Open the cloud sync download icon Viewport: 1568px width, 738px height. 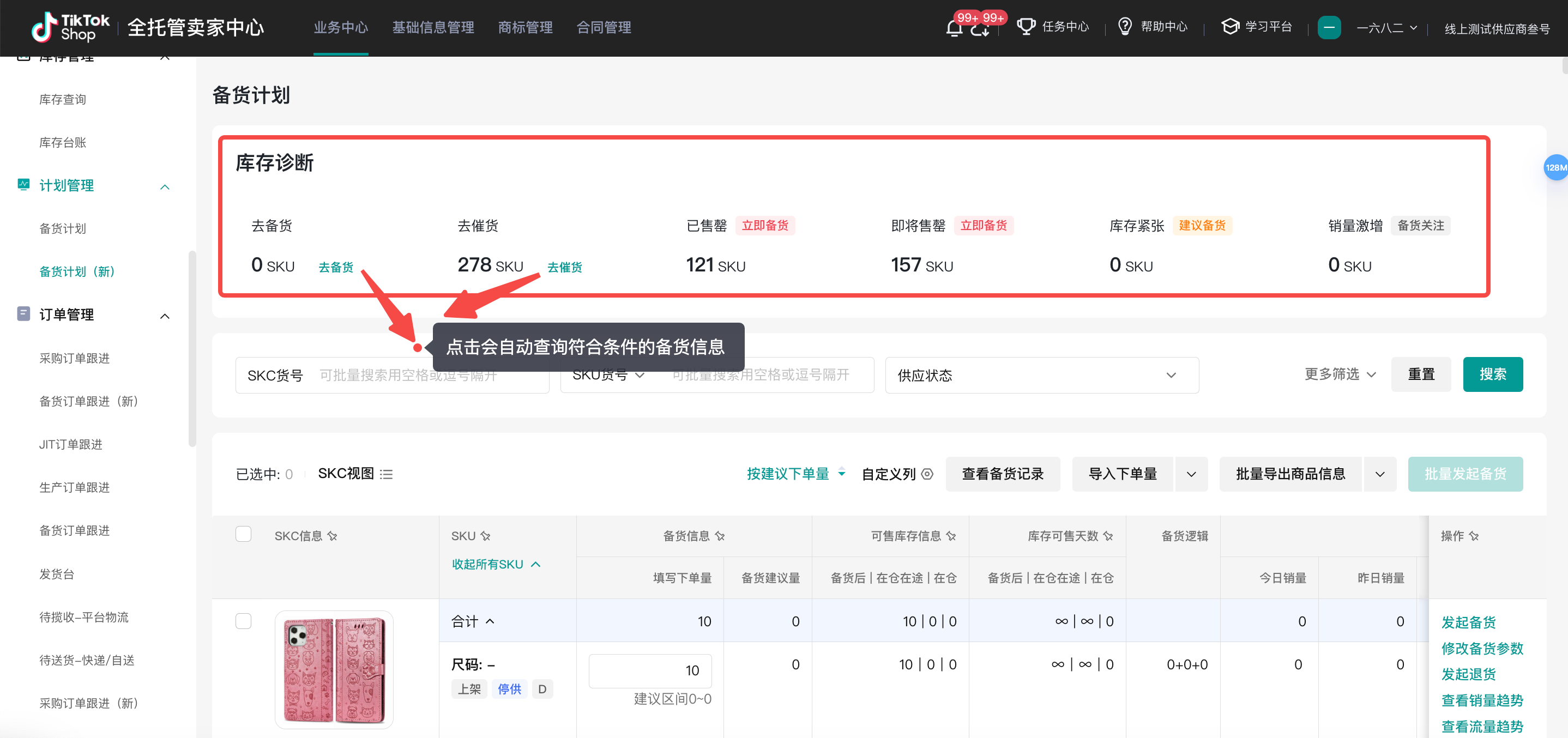pos(979,28)
